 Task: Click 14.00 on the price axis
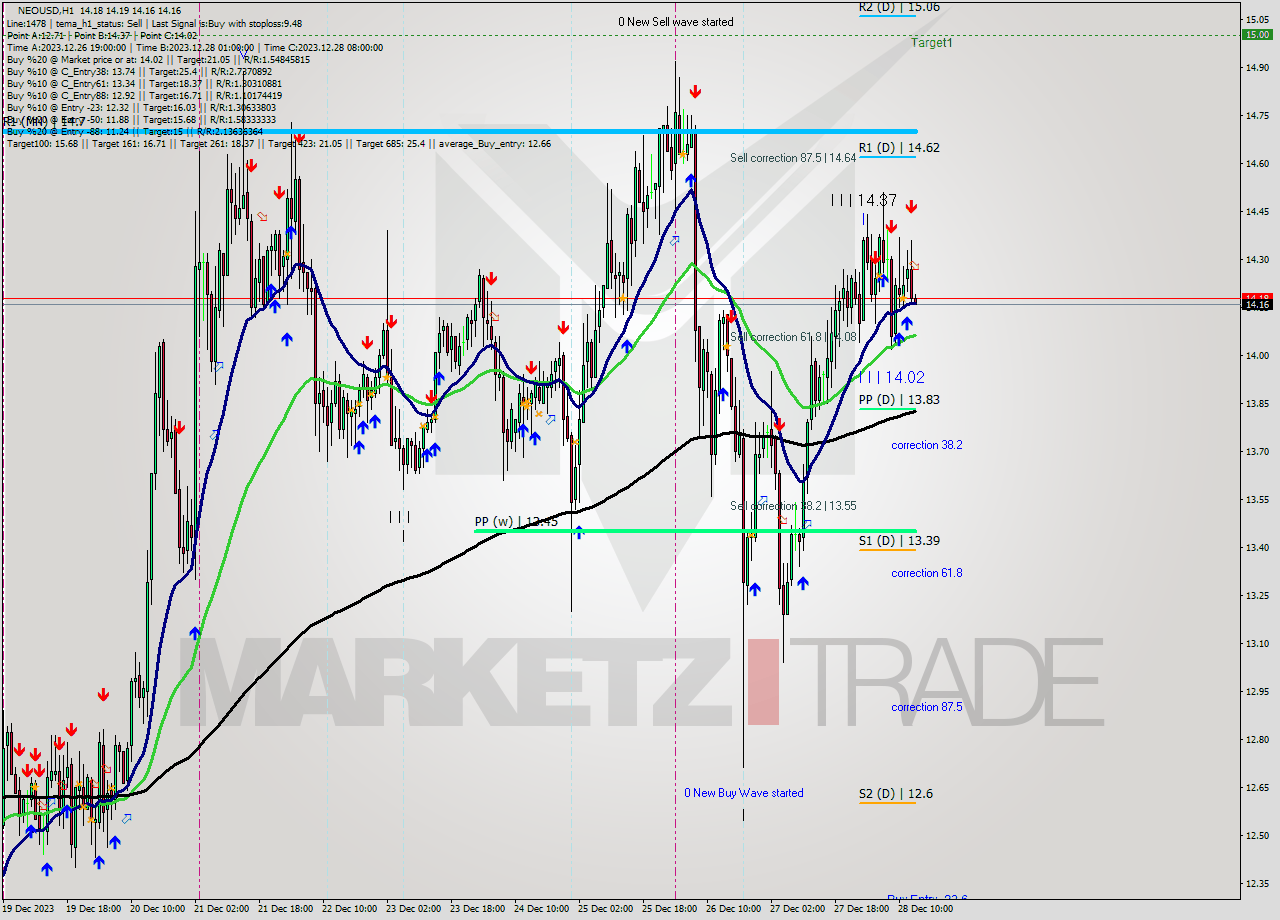coord(1257,355)
